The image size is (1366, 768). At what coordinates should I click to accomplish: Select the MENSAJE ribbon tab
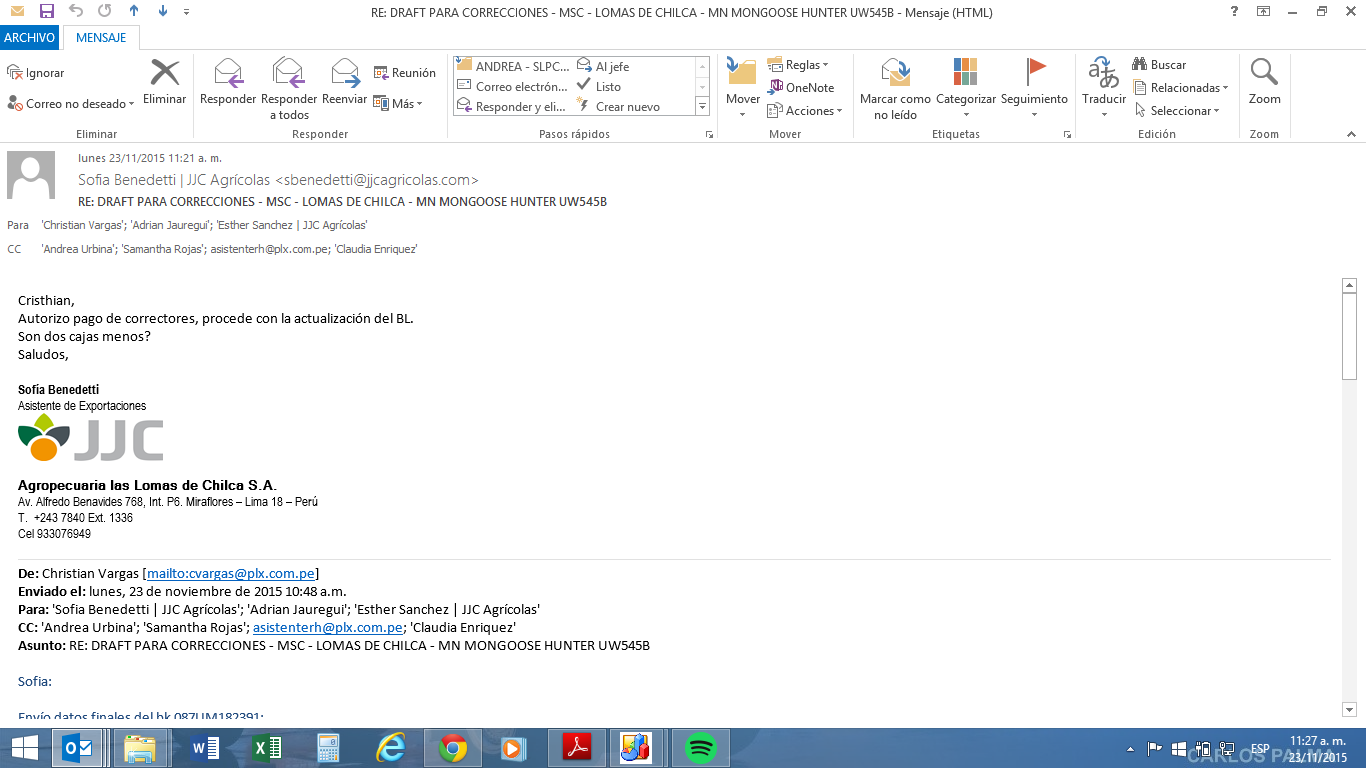101,38
